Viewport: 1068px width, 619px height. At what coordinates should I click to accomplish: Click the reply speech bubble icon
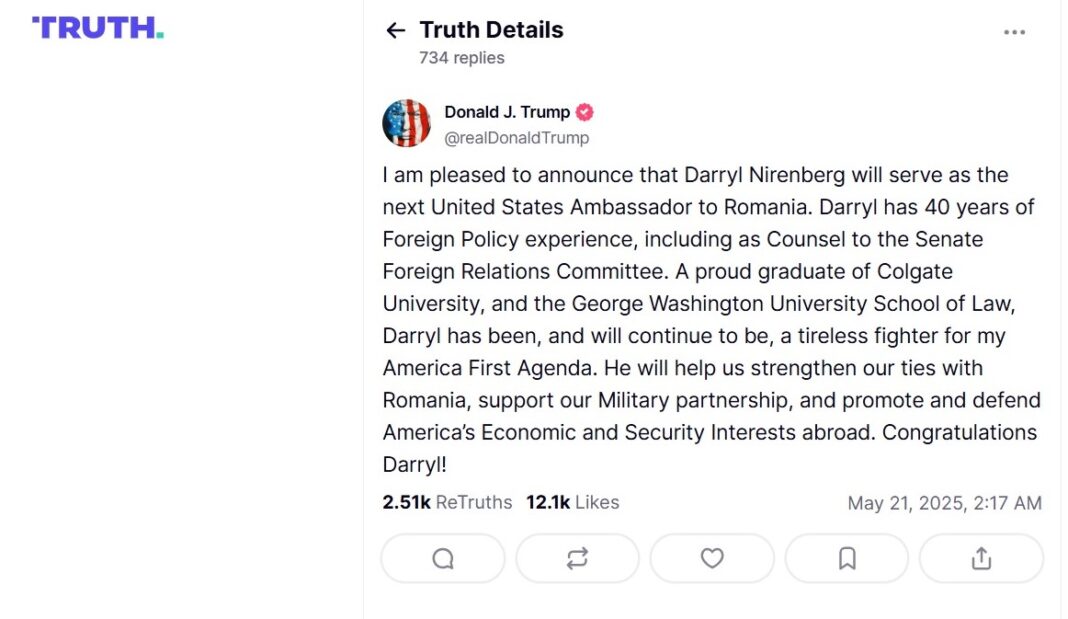443,559
